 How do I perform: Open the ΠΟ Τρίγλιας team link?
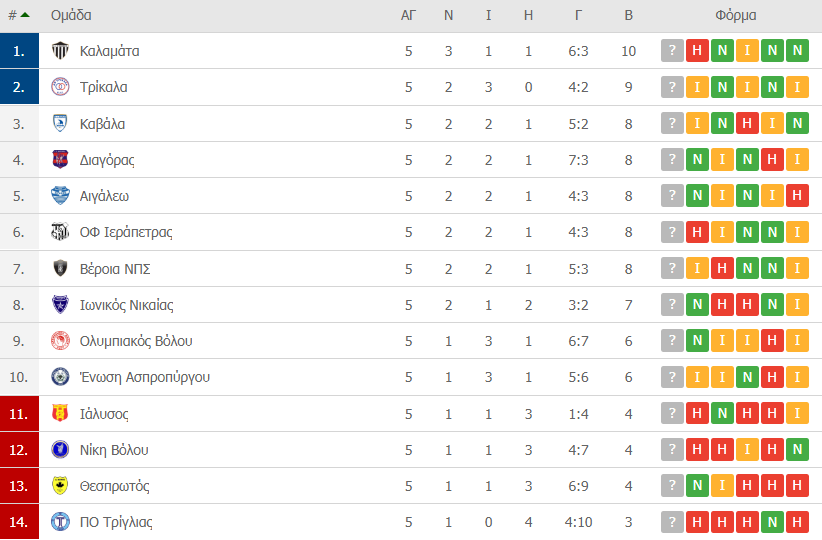point(116,522)
